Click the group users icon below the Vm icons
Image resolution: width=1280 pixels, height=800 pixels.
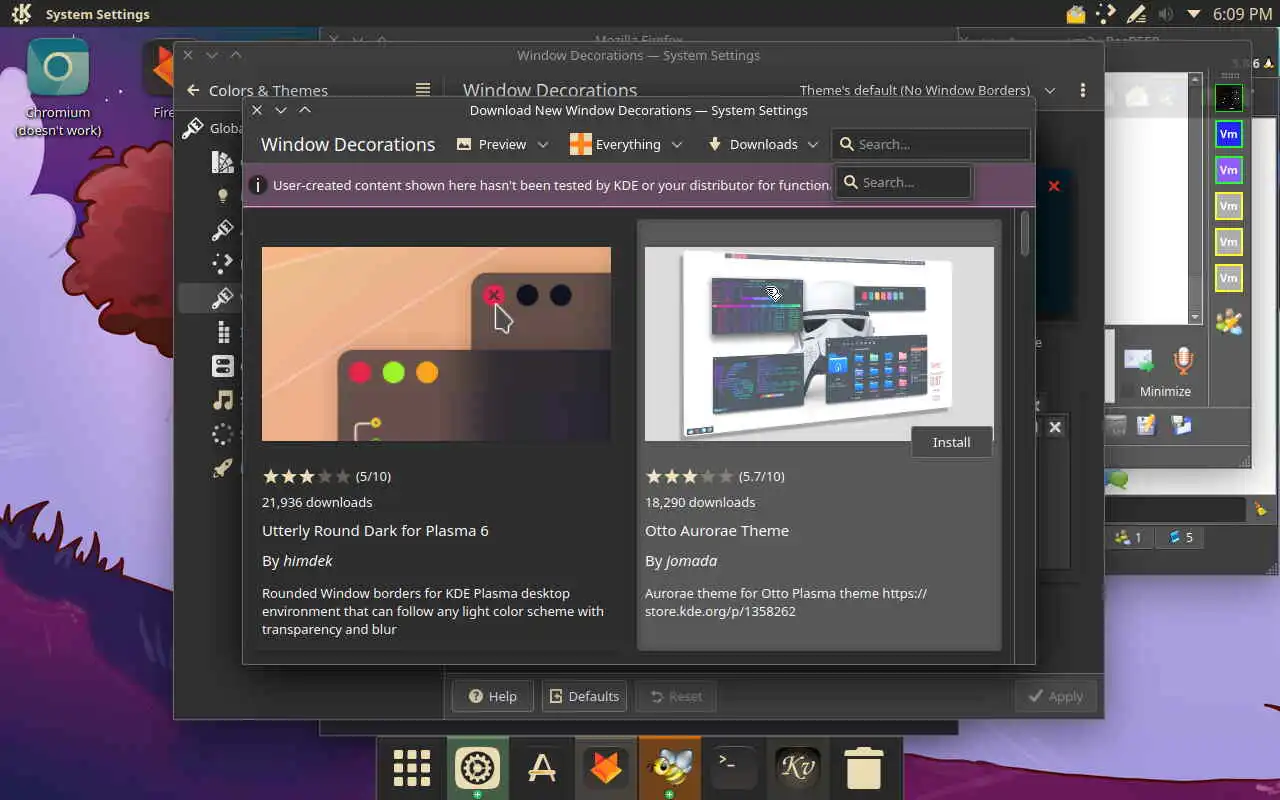1228,322
